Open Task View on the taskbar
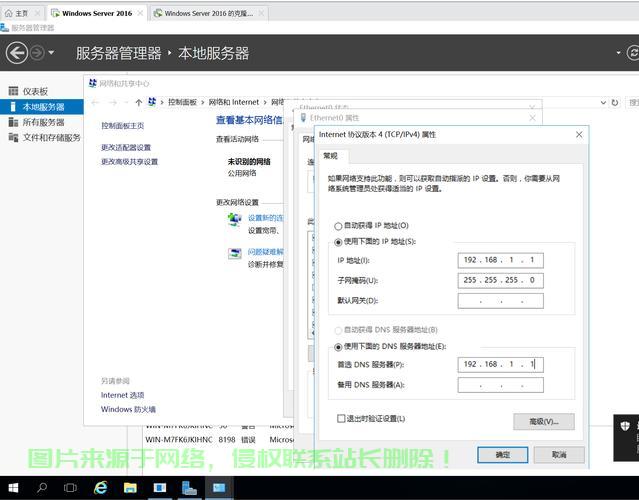This screenshot has width=639, height=500. coord(70,488)
